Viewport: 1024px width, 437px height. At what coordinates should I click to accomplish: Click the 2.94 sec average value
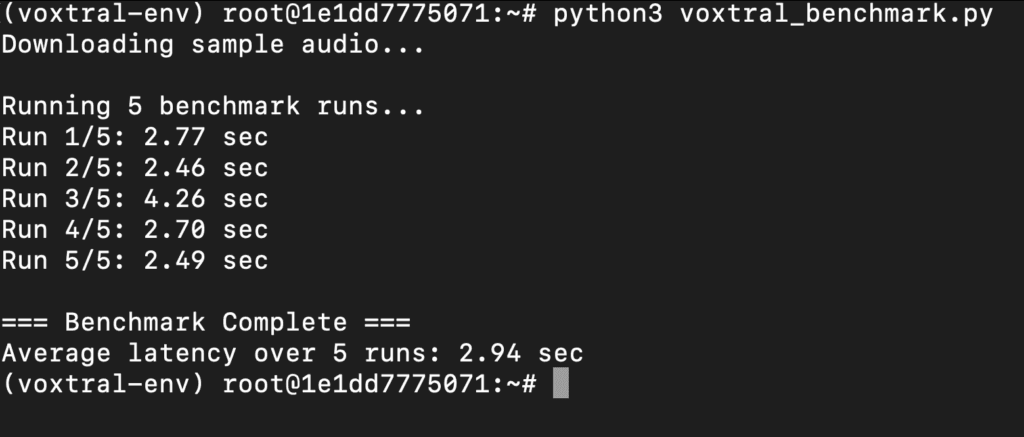click(x=520, y=353)
